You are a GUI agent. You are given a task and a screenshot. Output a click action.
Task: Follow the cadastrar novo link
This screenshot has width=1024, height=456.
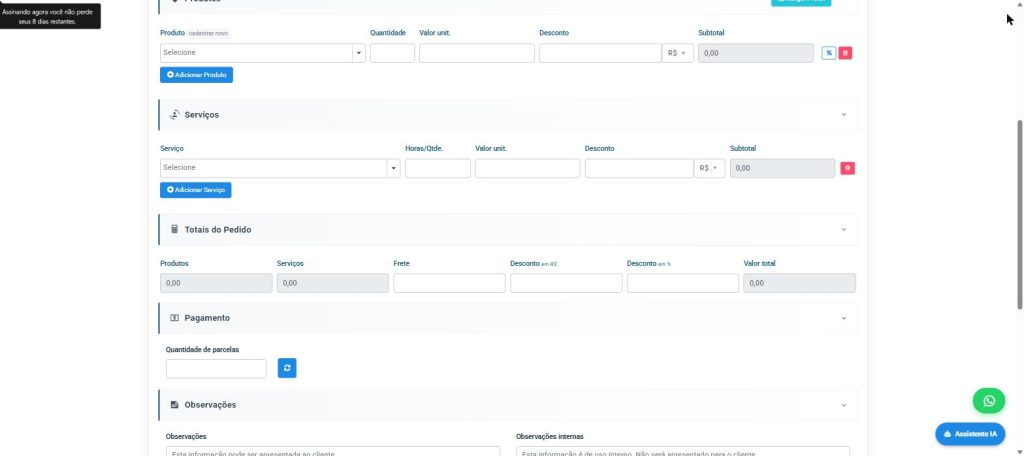(208, 33)
